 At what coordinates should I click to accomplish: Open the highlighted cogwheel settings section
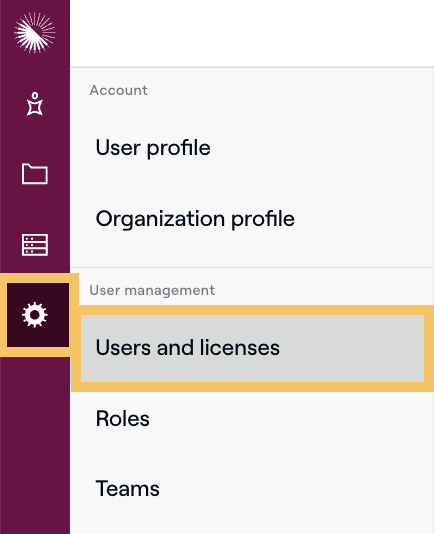click(x=35, y=315)
